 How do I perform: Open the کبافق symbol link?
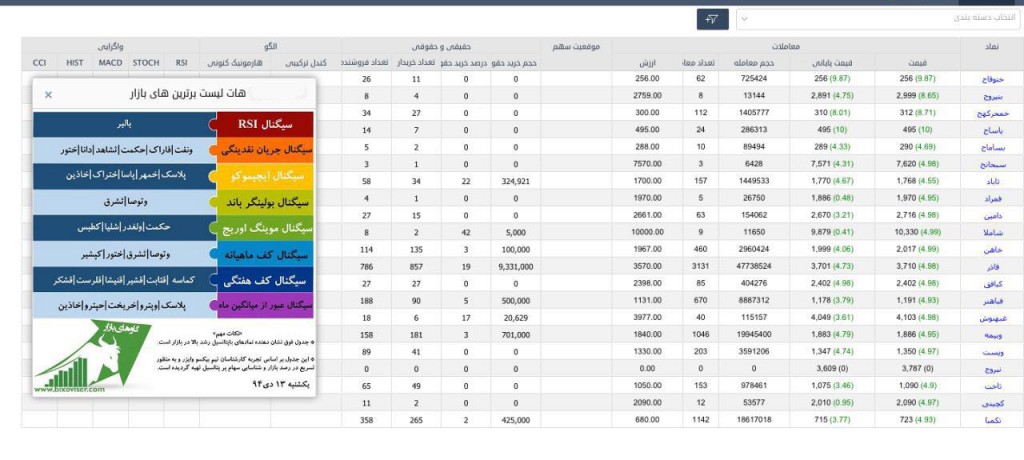click(x=992, y=284)
